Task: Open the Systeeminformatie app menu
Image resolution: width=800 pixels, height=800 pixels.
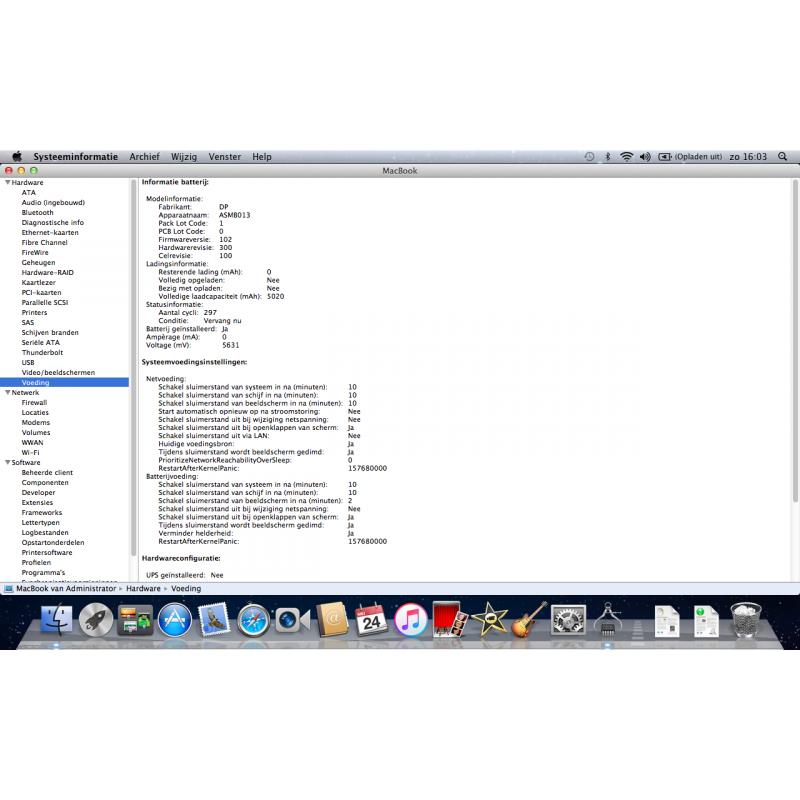Action: (76, 157)
